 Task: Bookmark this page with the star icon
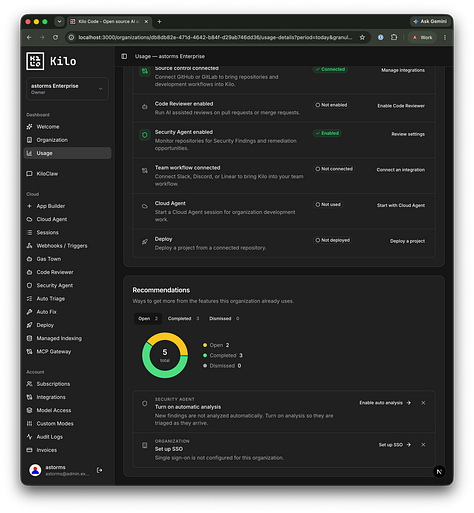(x=362, y=38)
